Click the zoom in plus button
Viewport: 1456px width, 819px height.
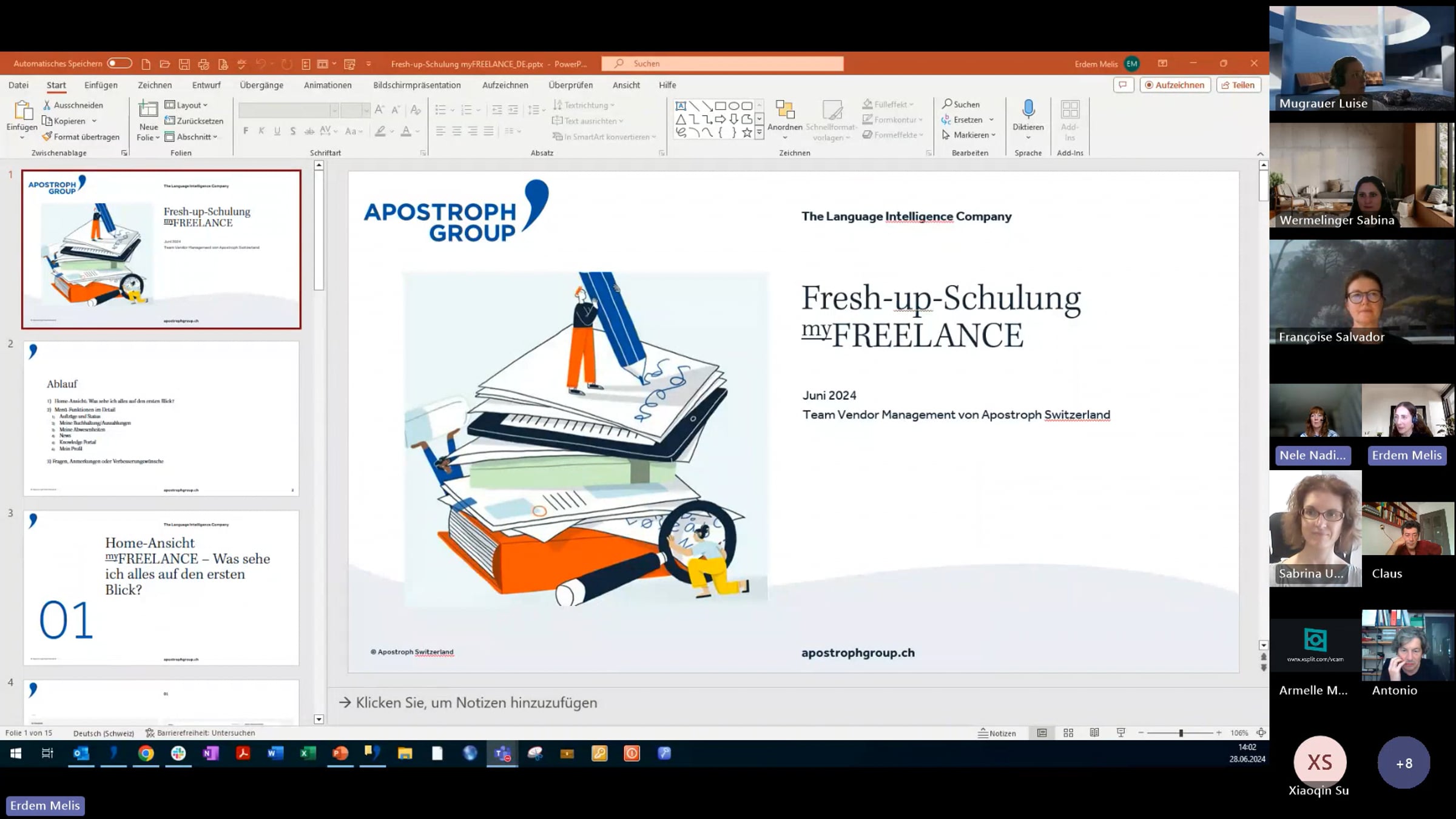[1219, 733]
